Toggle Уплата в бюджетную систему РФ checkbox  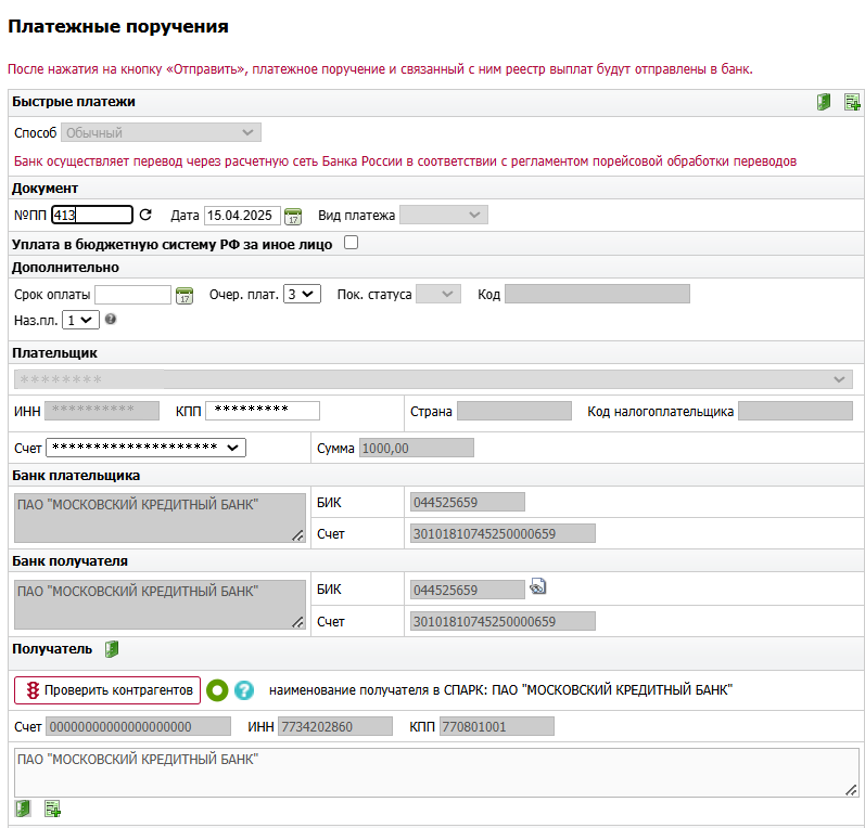(351, 242)
